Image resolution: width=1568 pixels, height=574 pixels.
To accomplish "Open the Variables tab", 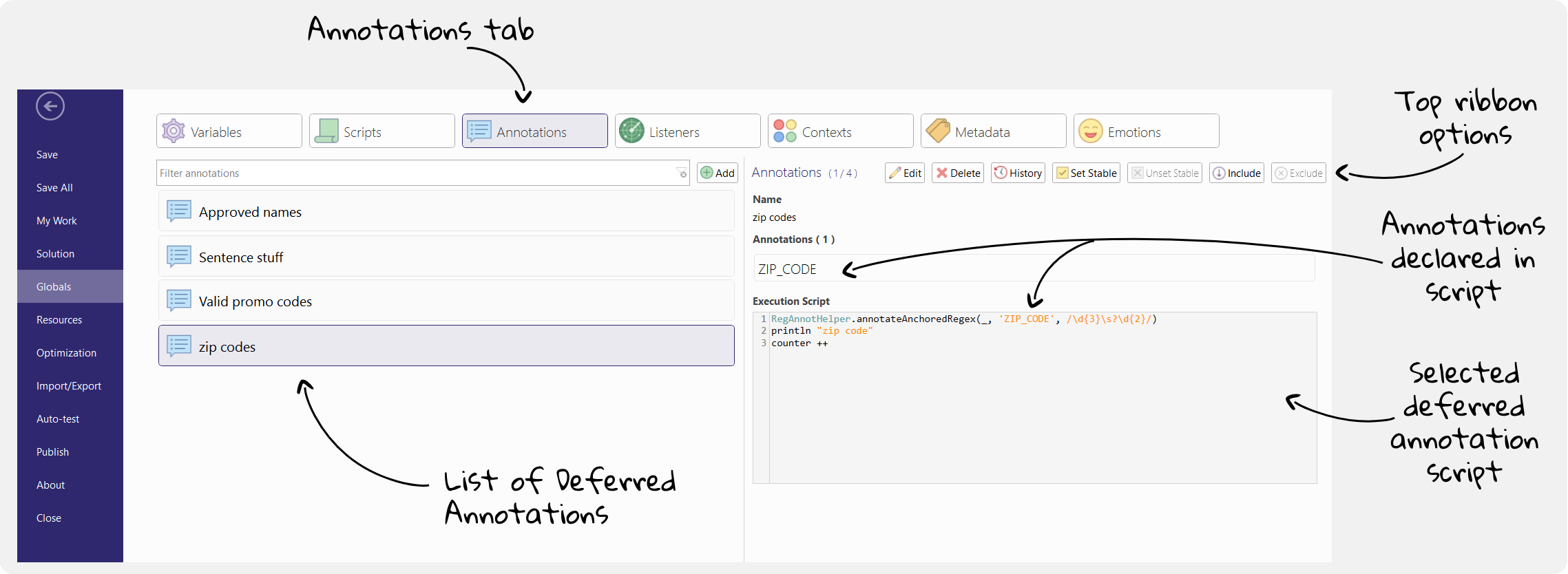I will (x=229, y=131).
